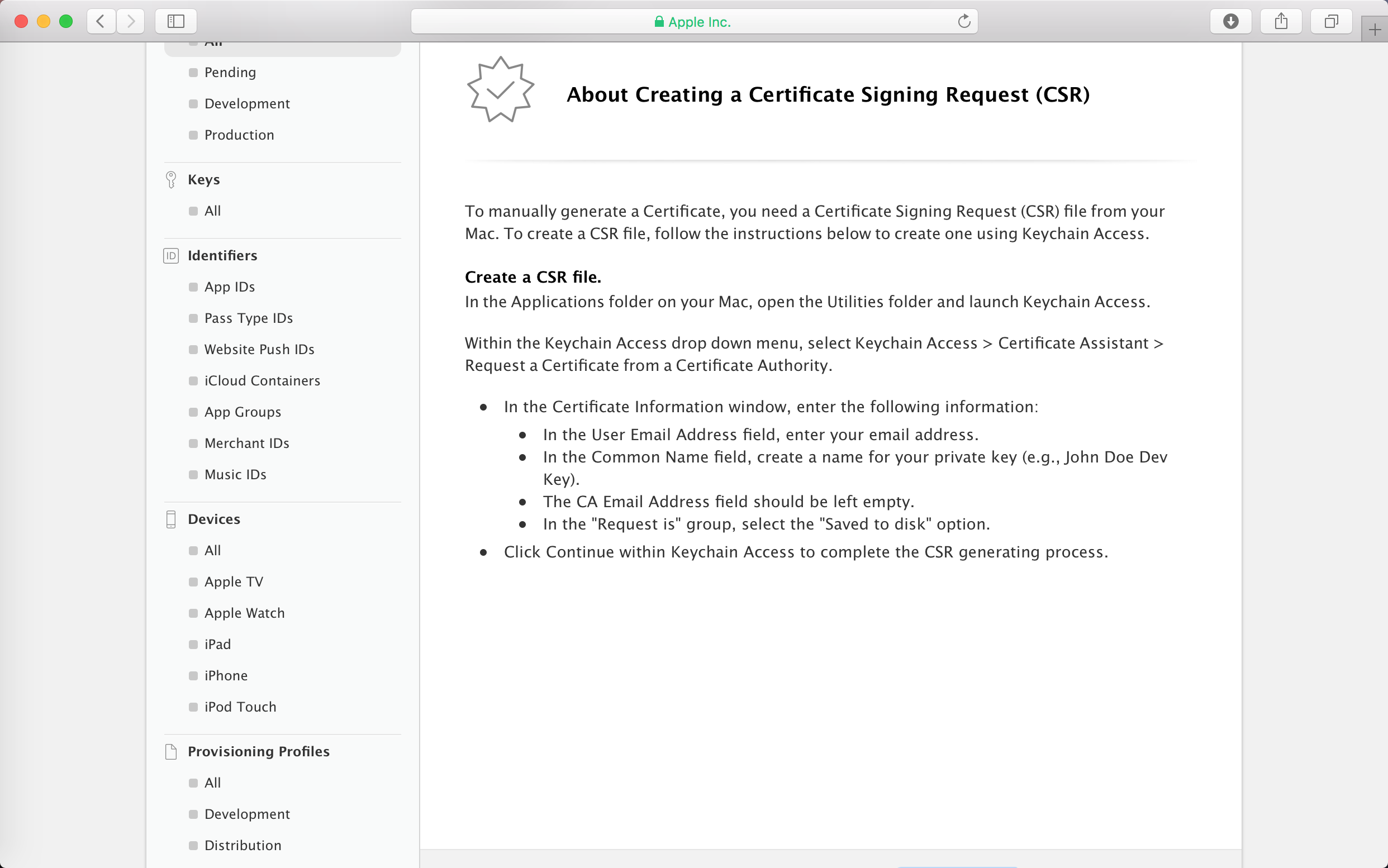Reload the Apple Inc. page
The height and width of the screenshot is (868, 1388).
coord(964,22)
